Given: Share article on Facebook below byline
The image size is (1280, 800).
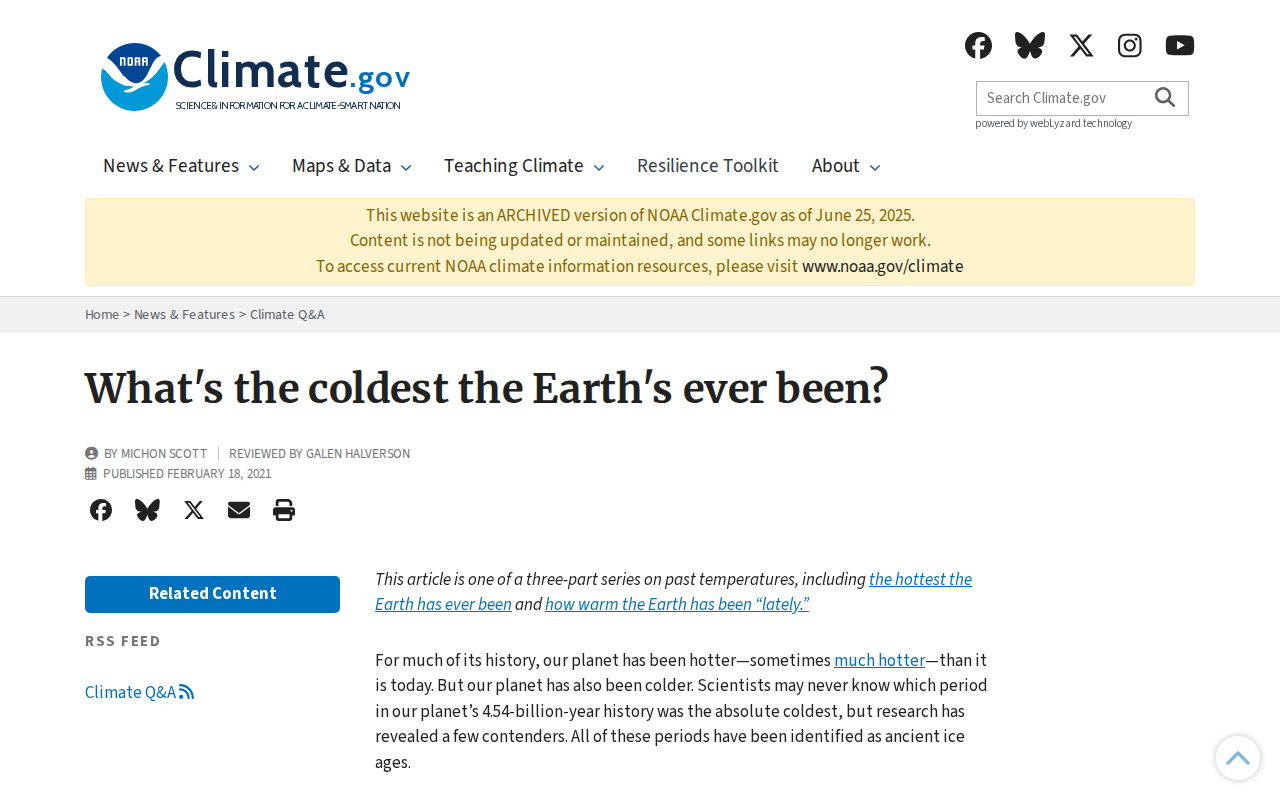Looking at the screenshot, I should point(101,510).
